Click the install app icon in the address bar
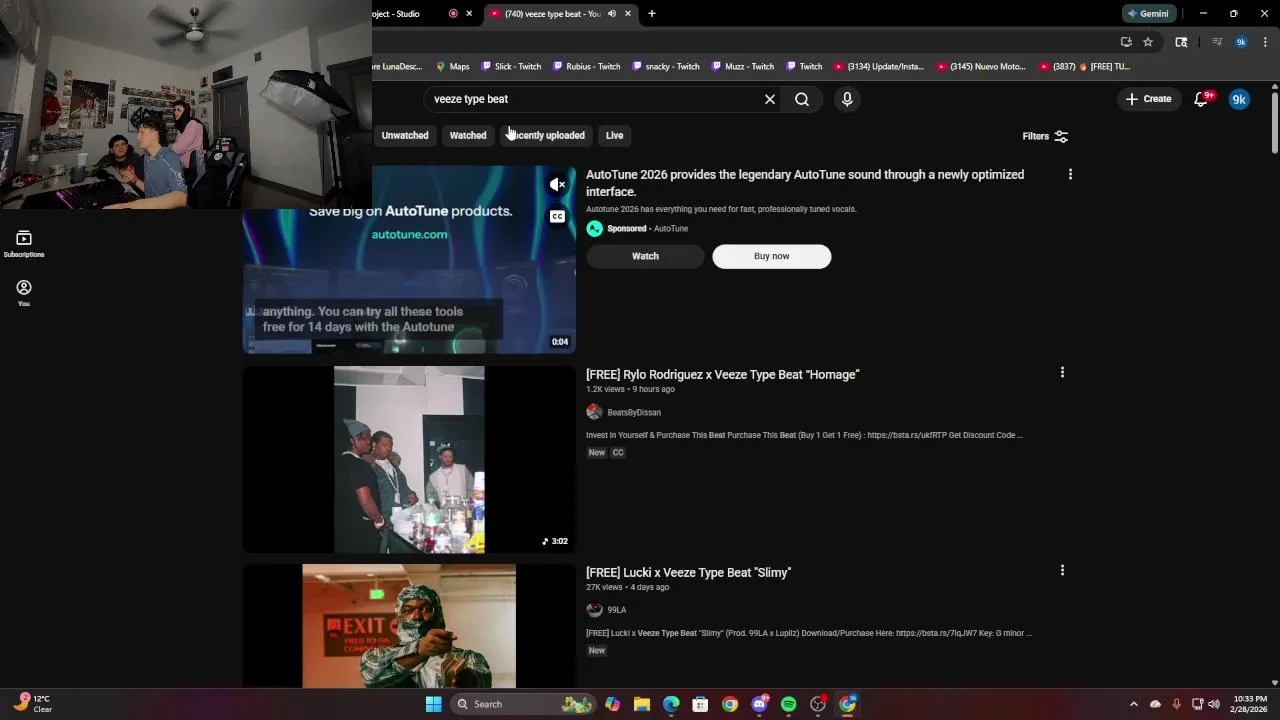Image resolution: width=1280 pixels, height=720 pixels. pyautogui.click(x=1126, y=42)
